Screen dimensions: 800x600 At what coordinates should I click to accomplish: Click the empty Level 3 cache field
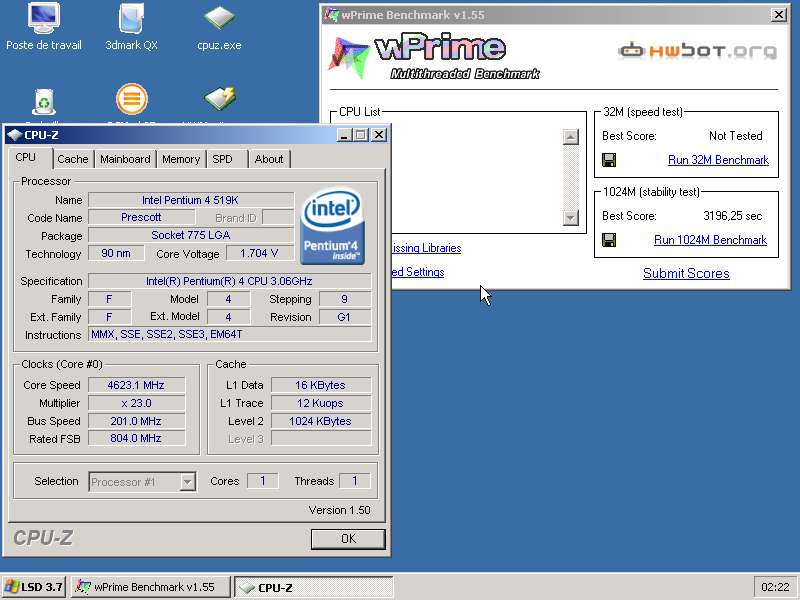coord(321,438)
